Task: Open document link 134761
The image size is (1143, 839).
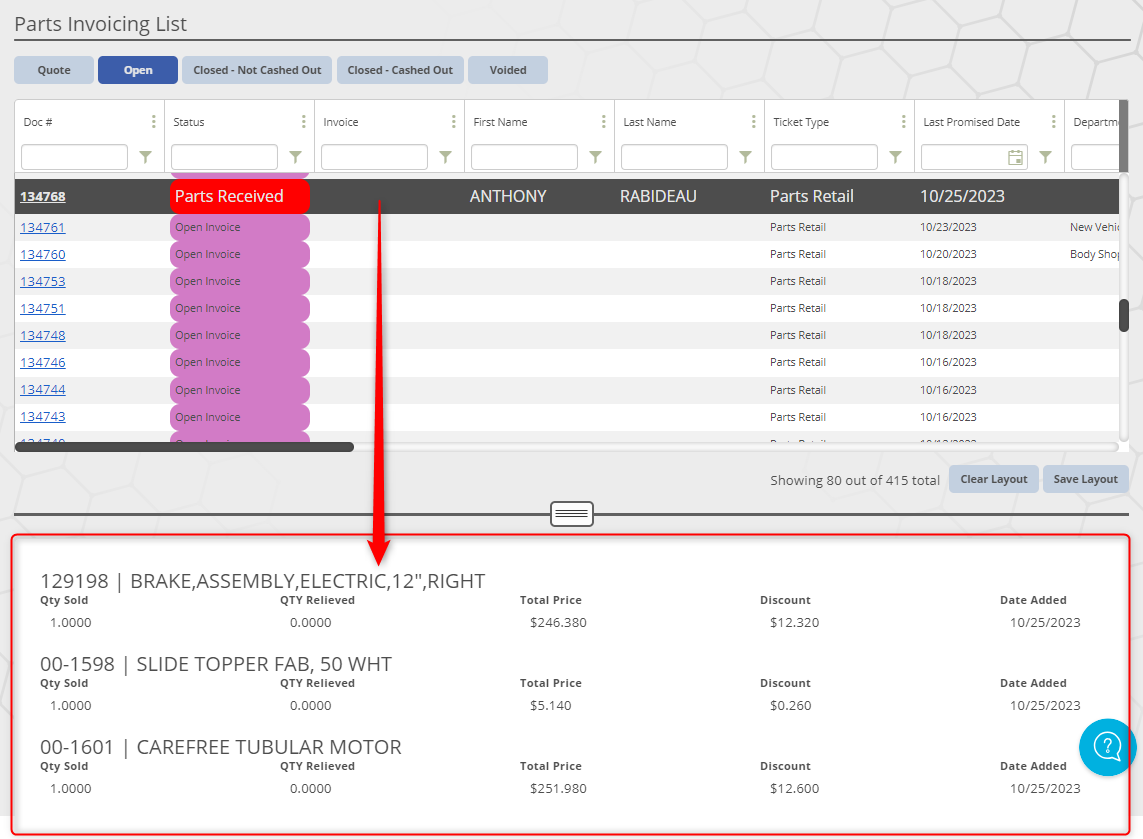Action: coord(43,227)
